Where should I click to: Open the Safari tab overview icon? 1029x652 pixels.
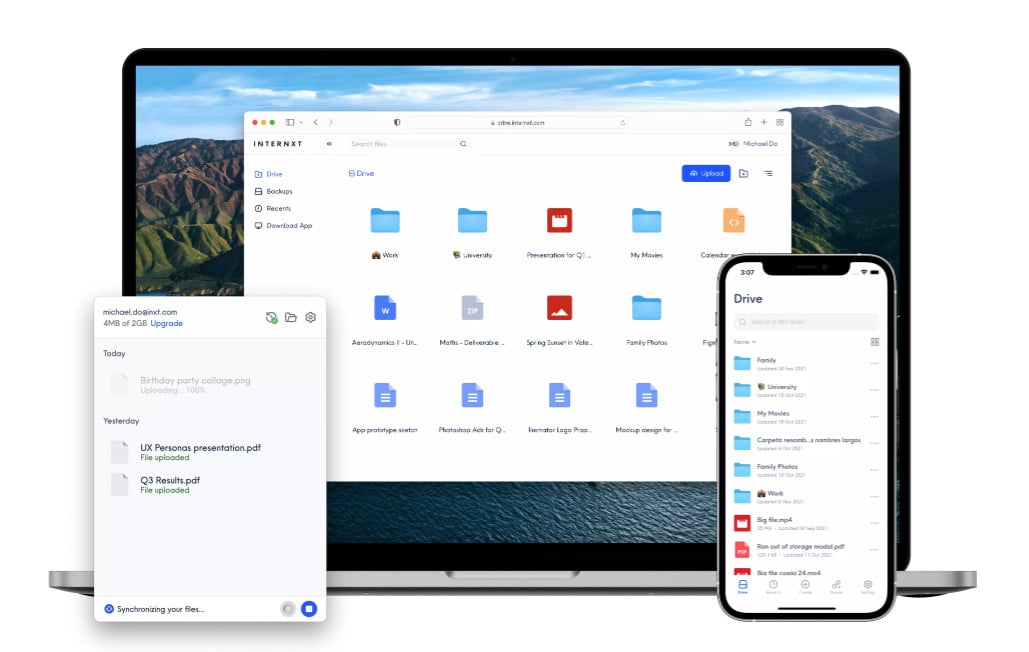pos(780,122)
